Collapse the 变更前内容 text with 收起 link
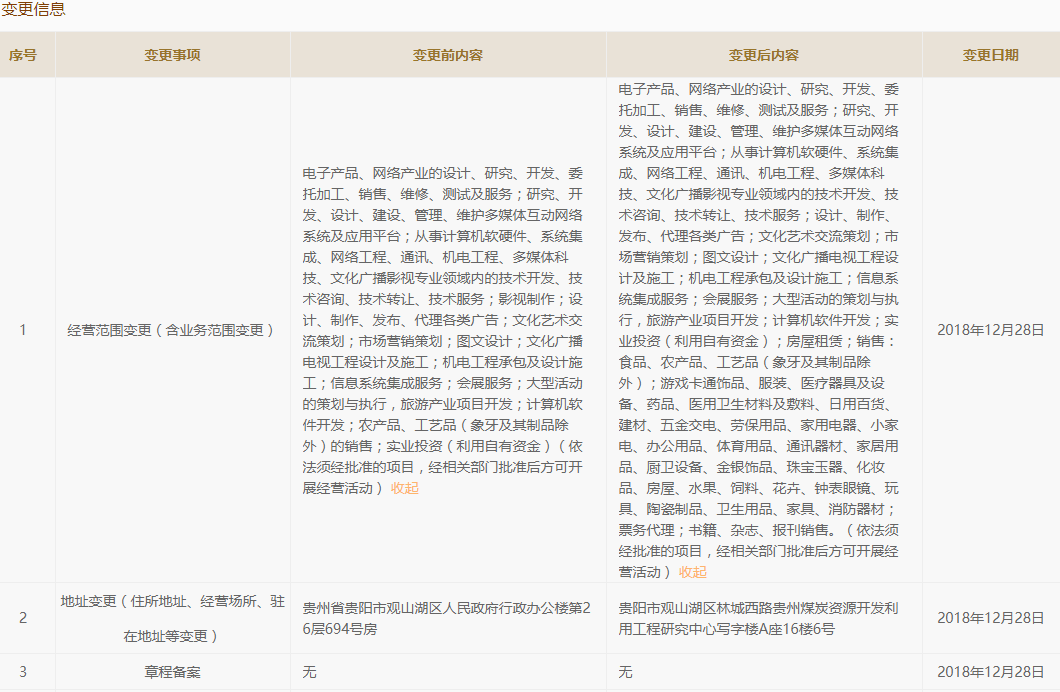Viewport: 1060px width, 692px height. coord(404,488)
